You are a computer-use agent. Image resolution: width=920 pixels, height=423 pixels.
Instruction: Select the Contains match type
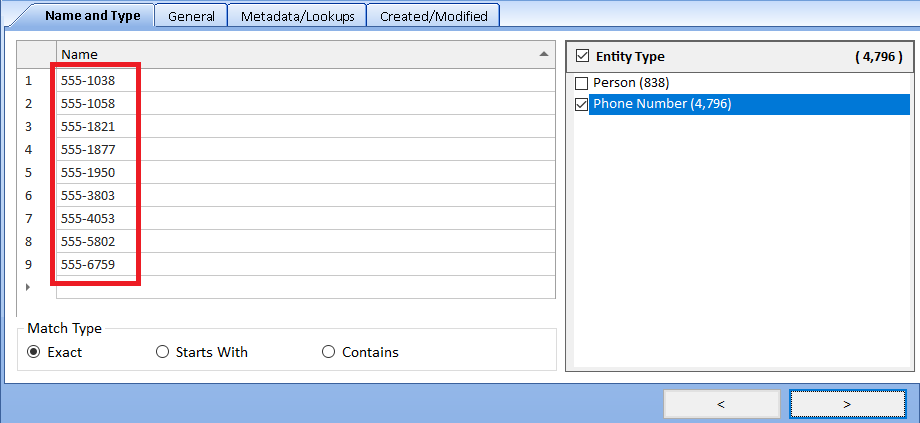tap(329, 352)
